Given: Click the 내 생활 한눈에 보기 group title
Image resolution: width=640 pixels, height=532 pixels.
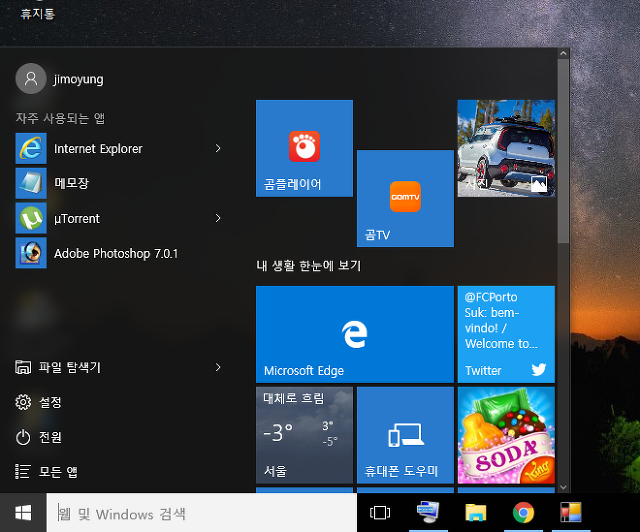Looking at the screenshot, I should pos(309,266).
